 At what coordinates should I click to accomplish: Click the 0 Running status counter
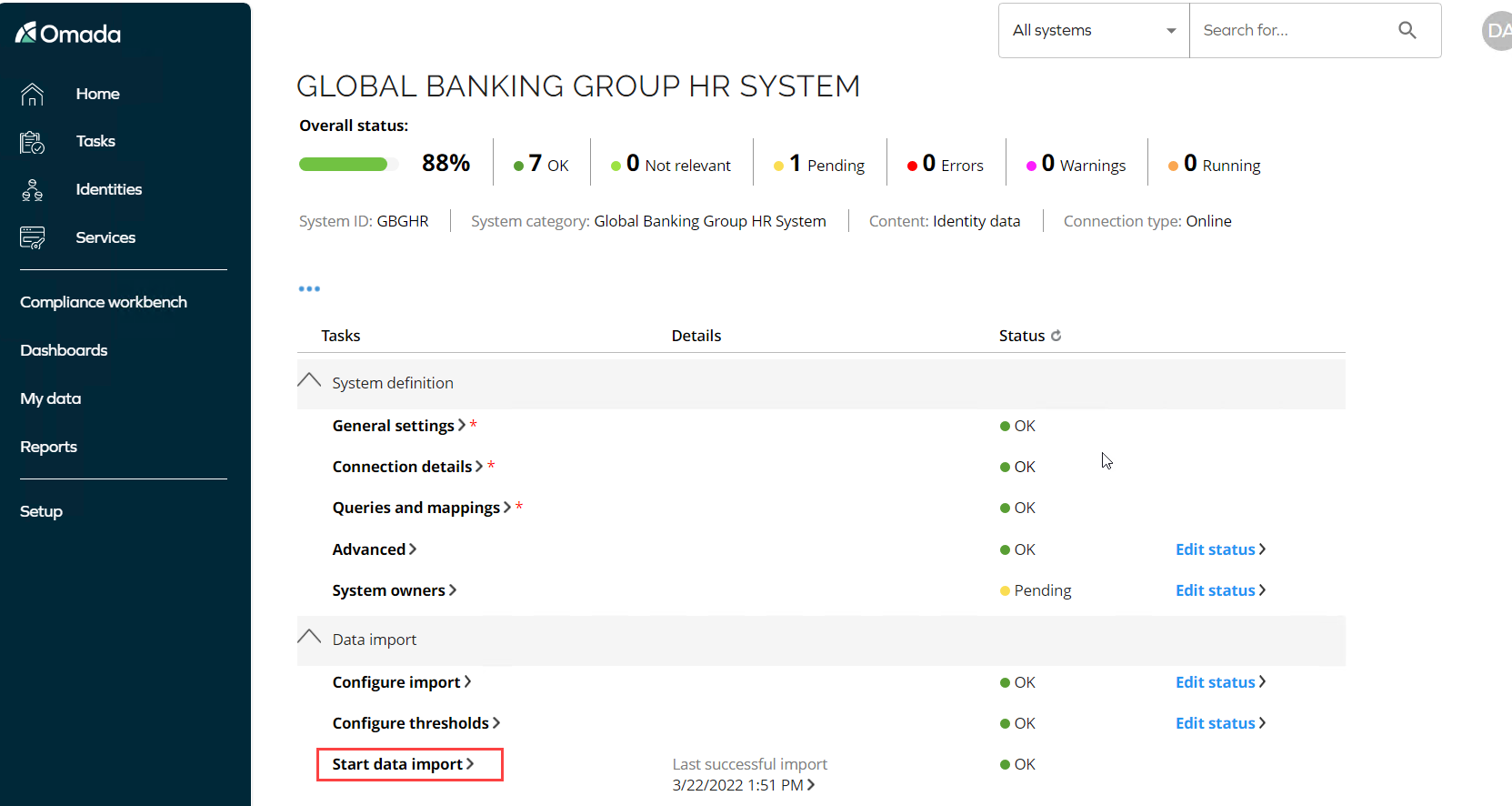(x=1215, y=164)
